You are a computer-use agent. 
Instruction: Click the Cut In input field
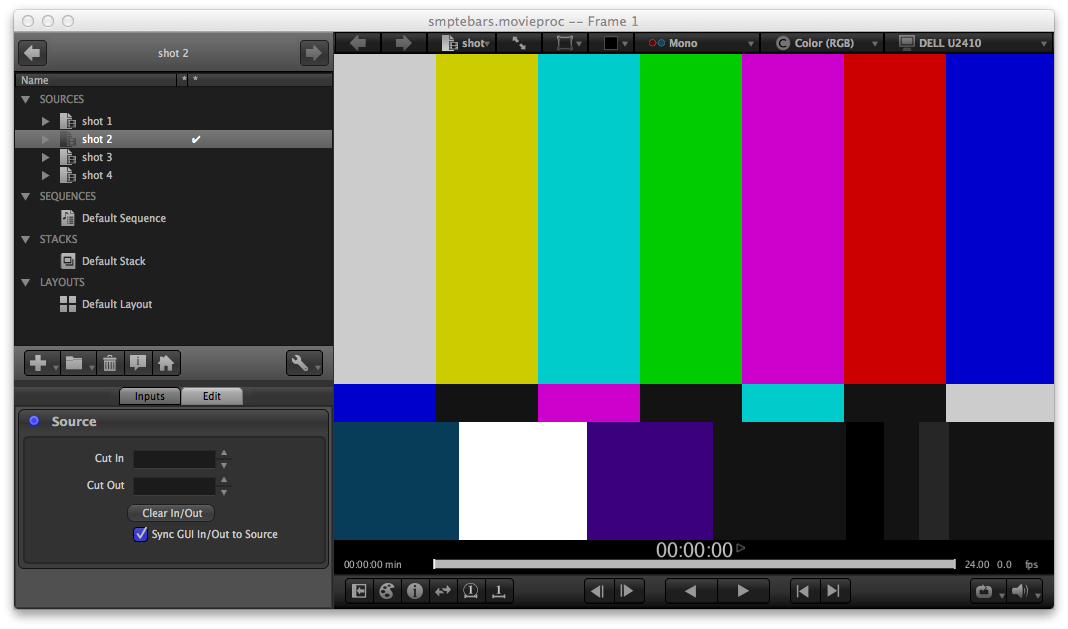[x=174, y=459]
